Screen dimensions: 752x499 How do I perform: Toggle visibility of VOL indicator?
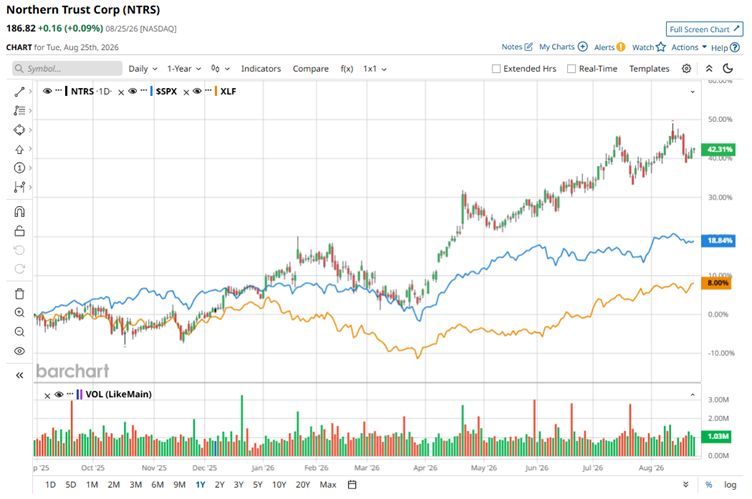pos(59,394)
